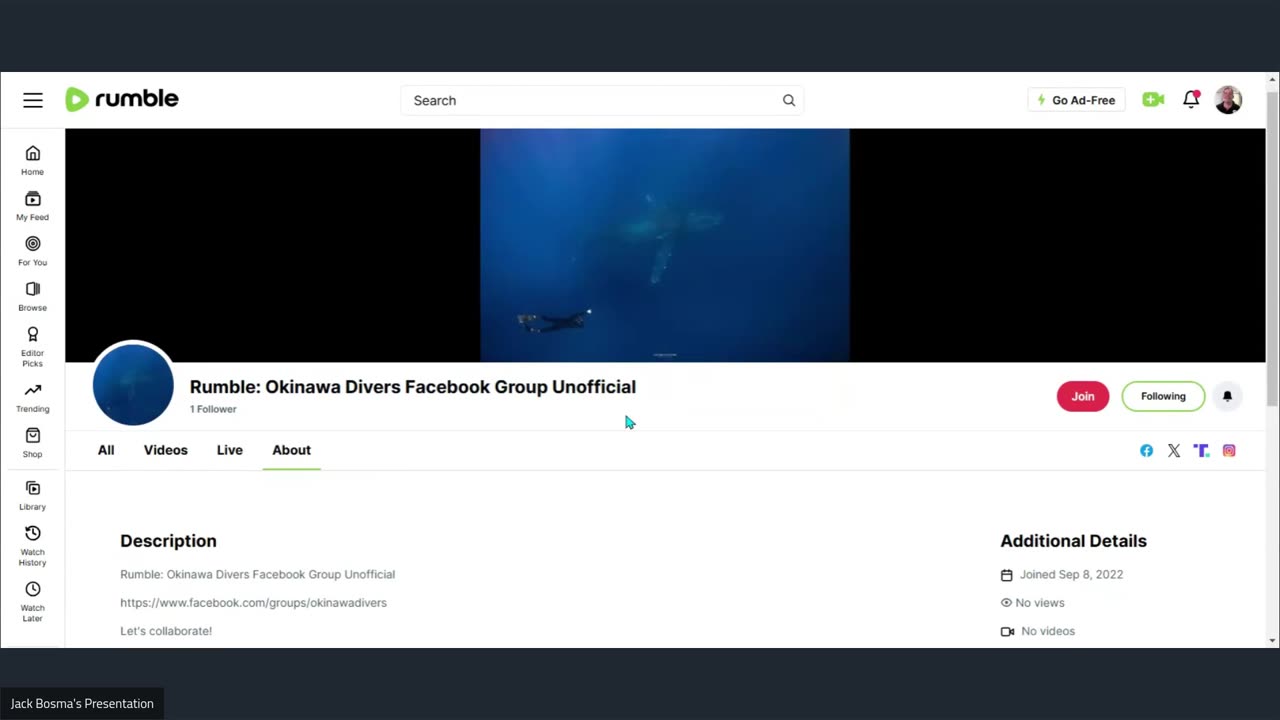Click the Let's collaborate! text

click(166, 631)
